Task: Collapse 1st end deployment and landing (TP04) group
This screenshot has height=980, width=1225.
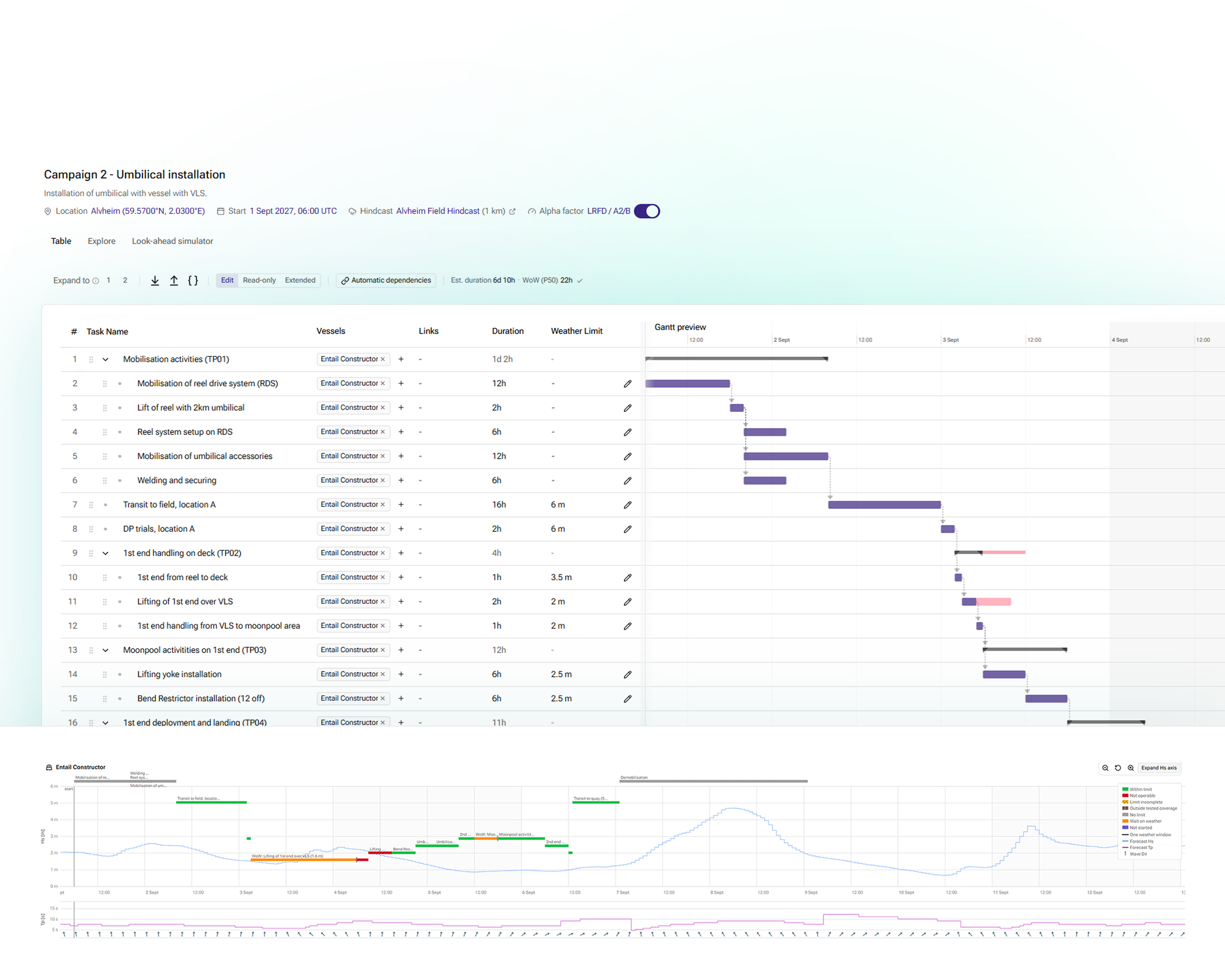Action: pyautogui.click(x=105, y=723)
